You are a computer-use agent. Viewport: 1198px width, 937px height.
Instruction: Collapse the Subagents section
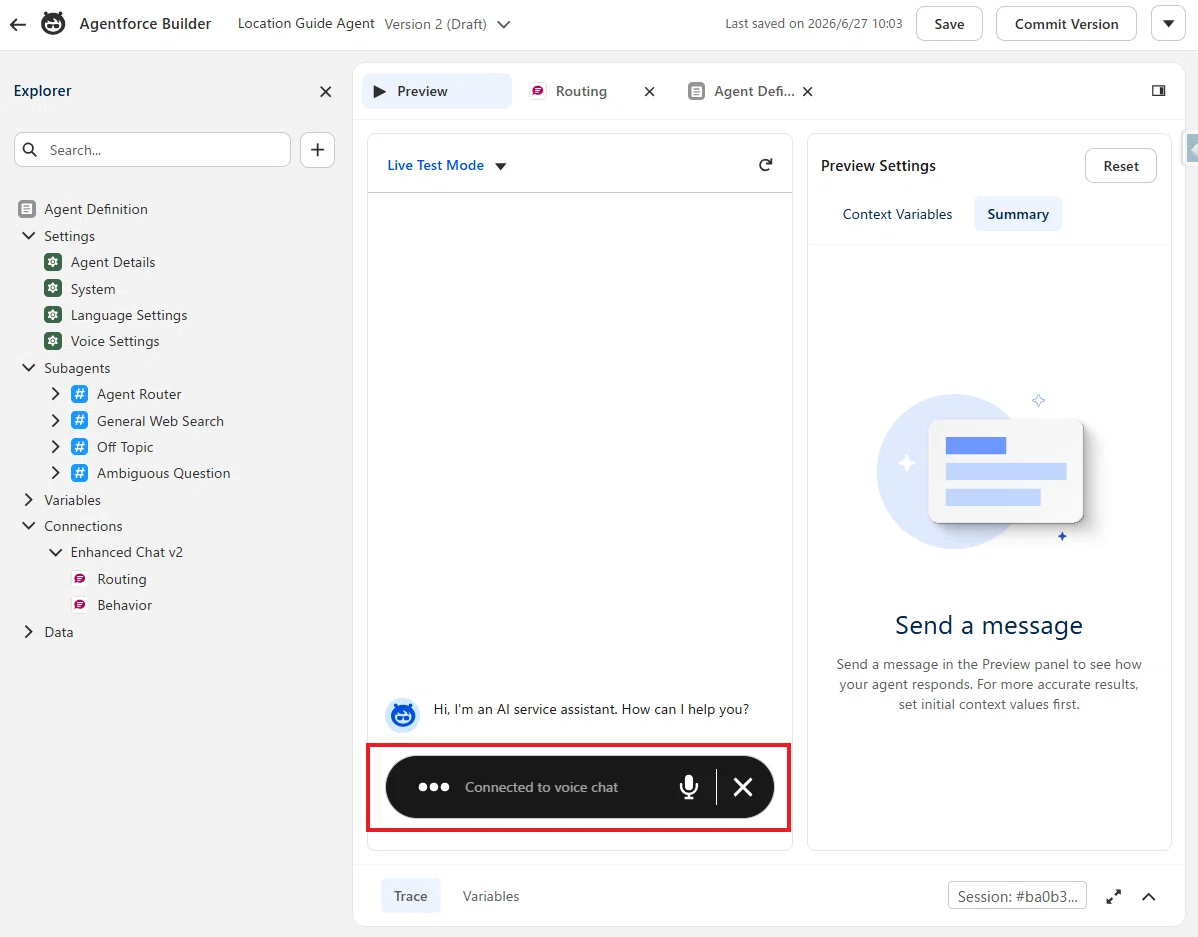(28, 368)
